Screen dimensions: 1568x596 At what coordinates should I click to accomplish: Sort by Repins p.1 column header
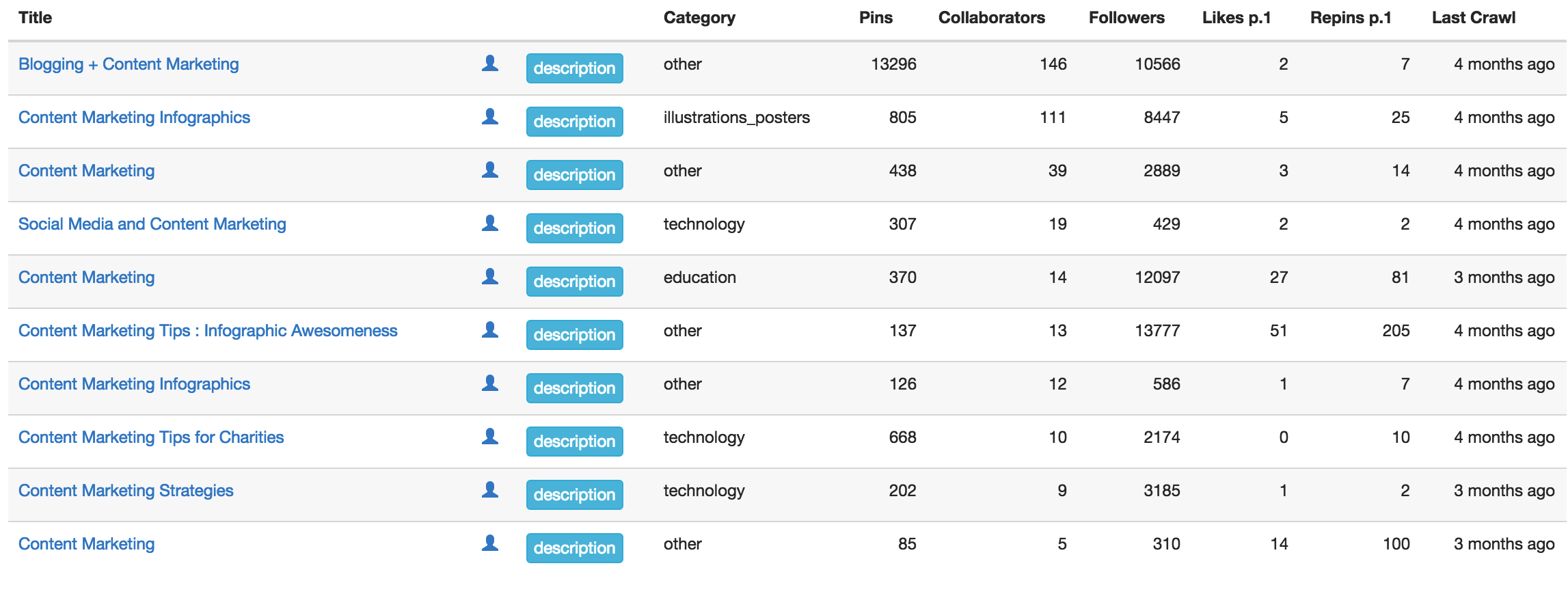pos(1351,18)
